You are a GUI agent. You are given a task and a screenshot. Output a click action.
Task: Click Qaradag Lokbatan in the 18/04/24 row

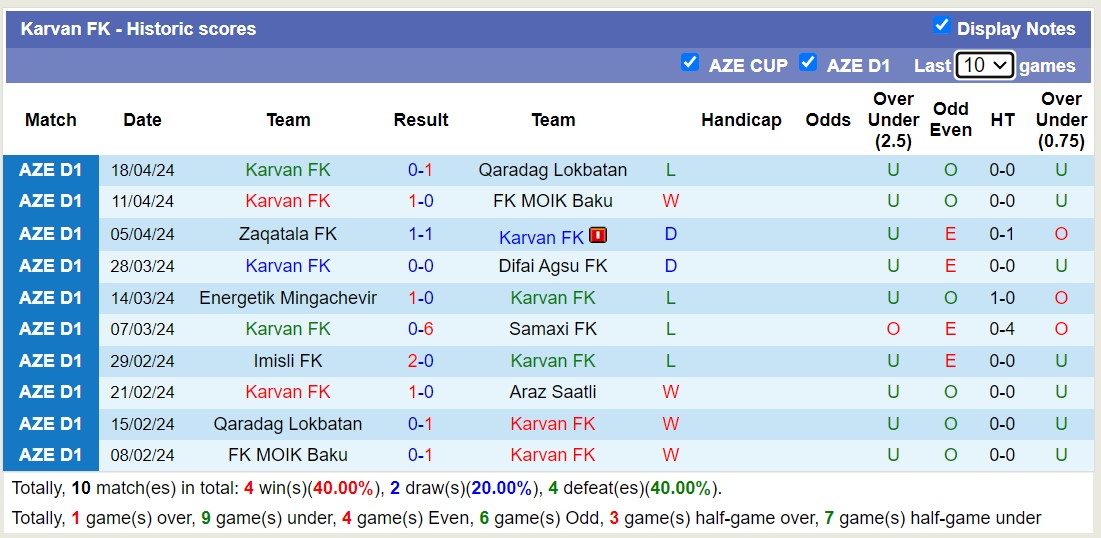pos(552,170)
